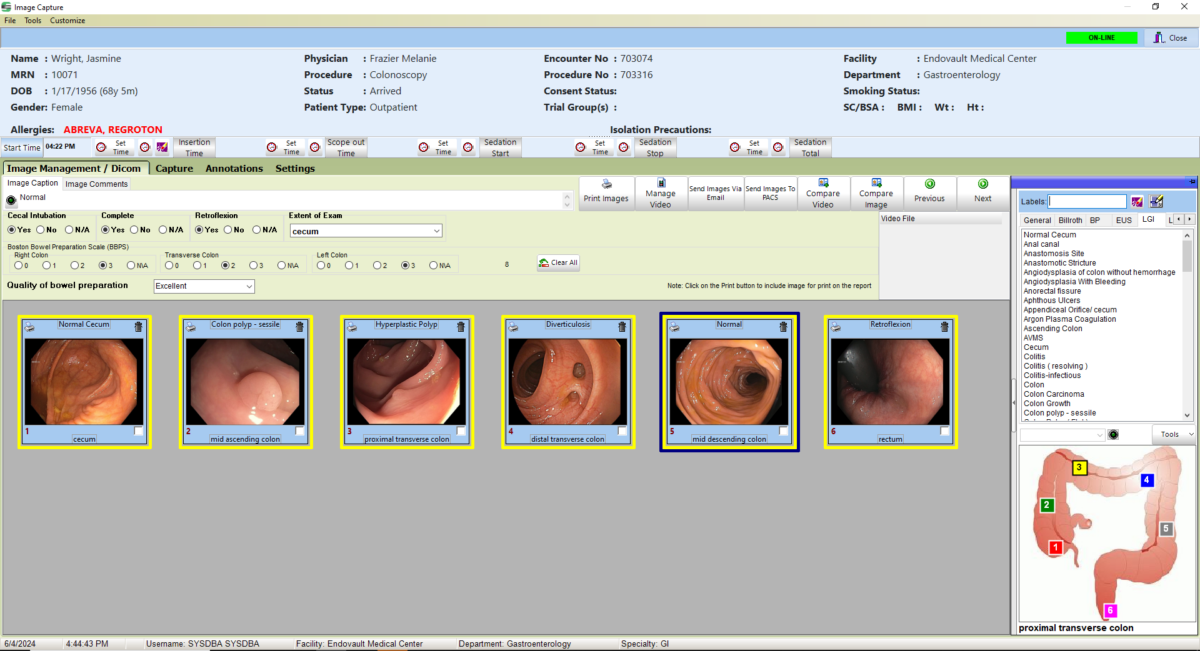
Task: Click the Close button at top right
Action: pos(1172,37)
